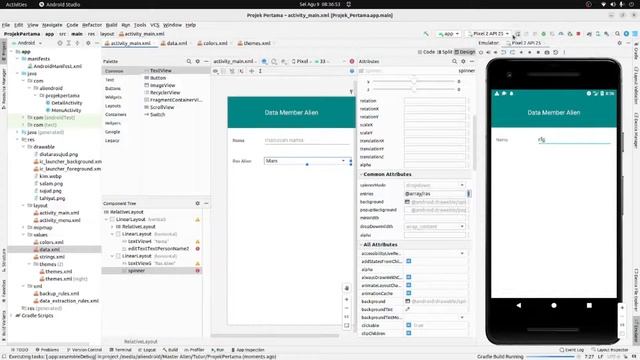Open the spinnerMode dropdown
The image size is (640, 360).
pos(435,185)
